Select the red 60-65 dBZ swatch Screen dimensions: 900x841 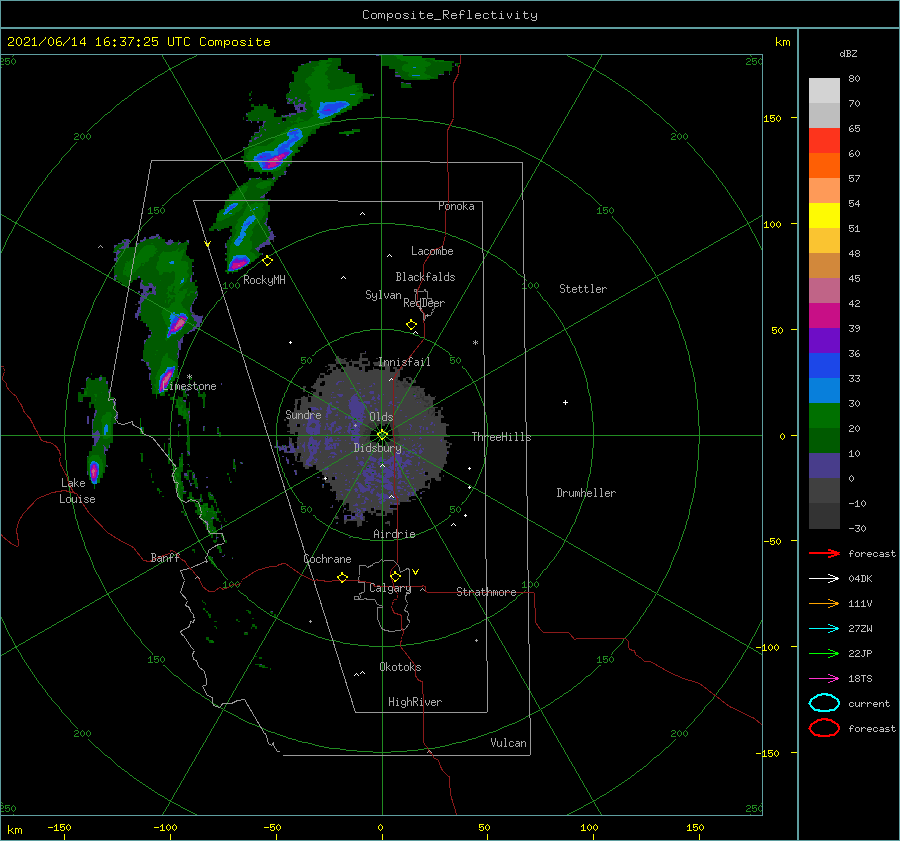[824, 141]
